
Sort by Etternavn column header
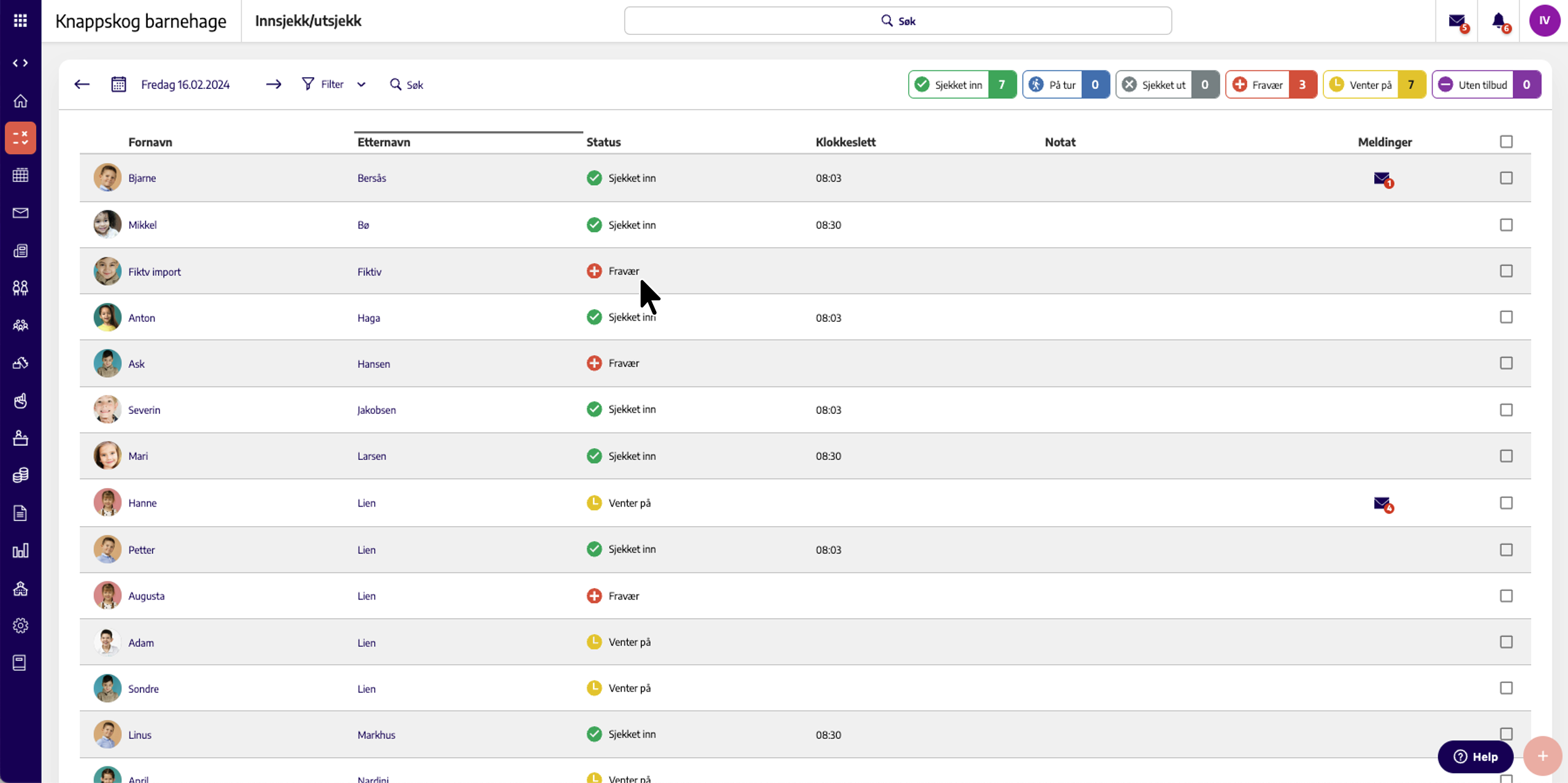pyautogui.click(x=384, y=142)
